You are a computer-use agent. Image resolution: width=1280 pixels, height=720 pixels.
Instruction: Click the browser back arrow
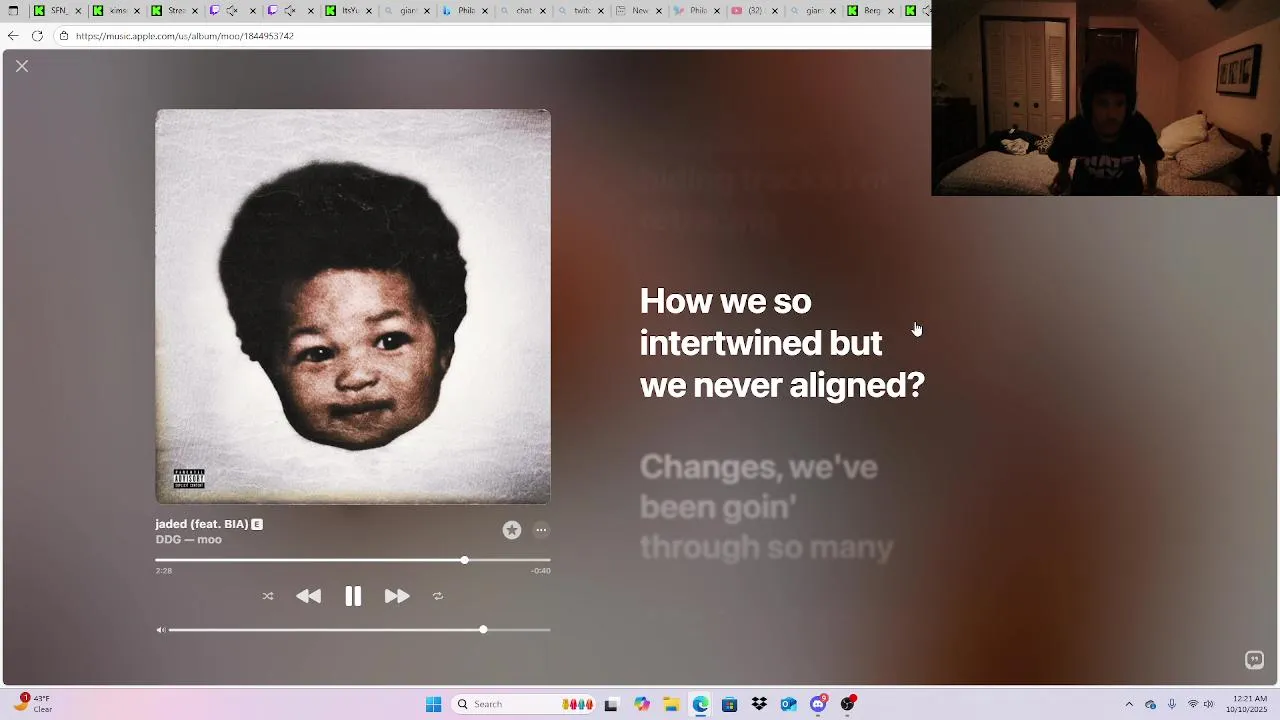point(12,36)
